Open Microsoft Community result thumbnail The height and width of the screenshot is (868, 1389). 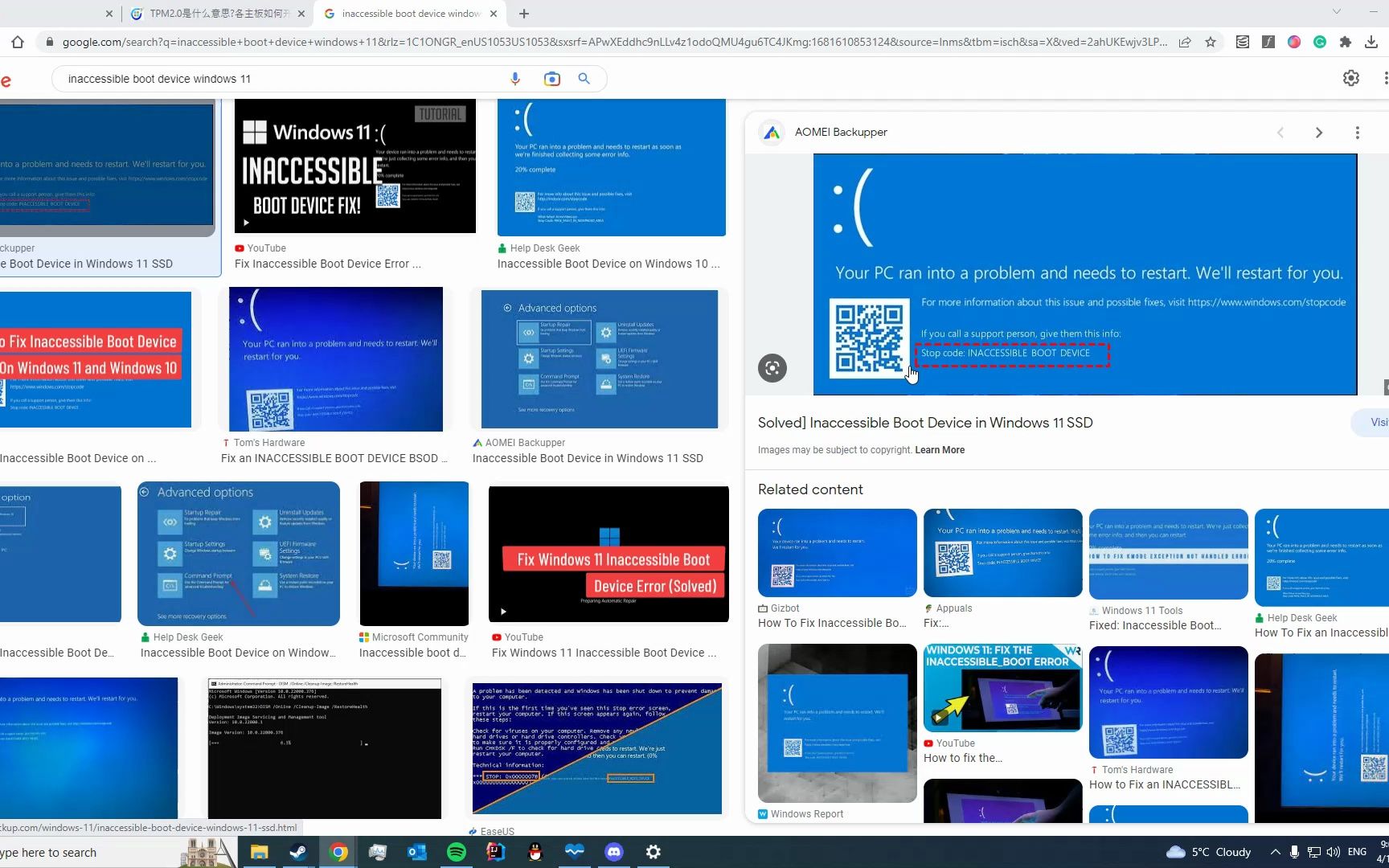[414, 554]
